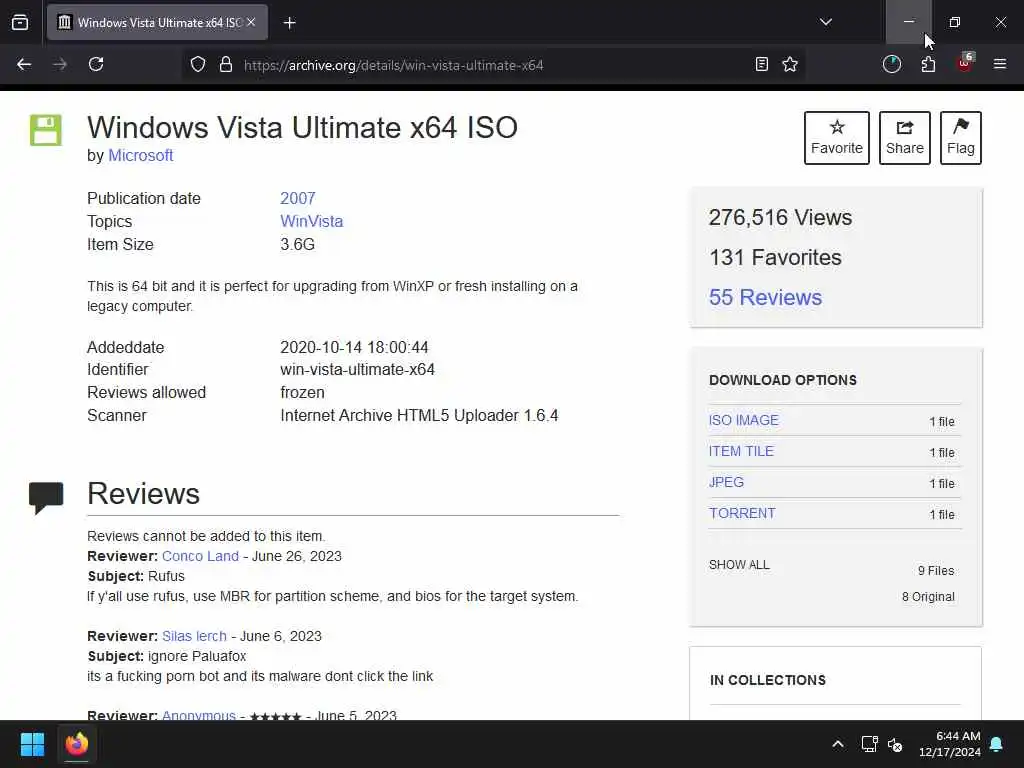Viewport: 1024px width, 768px height.
Task: Open the WinVista topic link
Action: coord(312,221)
